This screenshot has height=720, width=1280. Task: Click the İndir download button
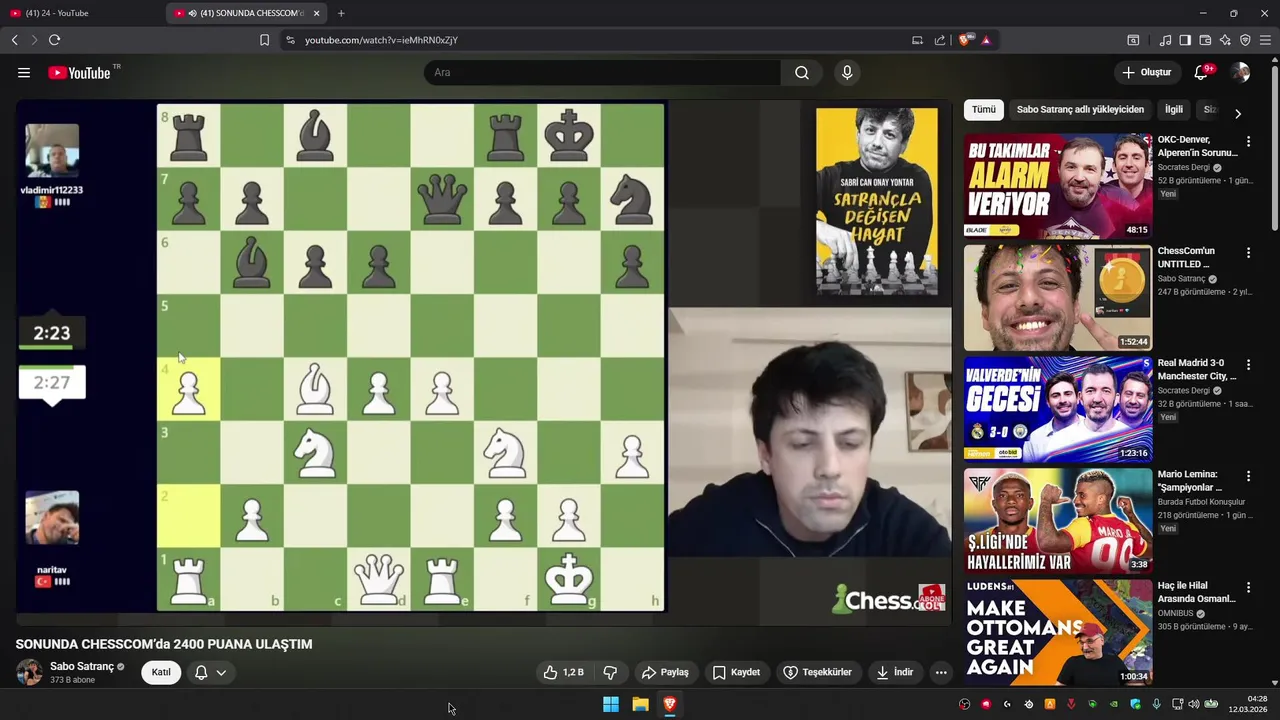[x=895, y=673]
